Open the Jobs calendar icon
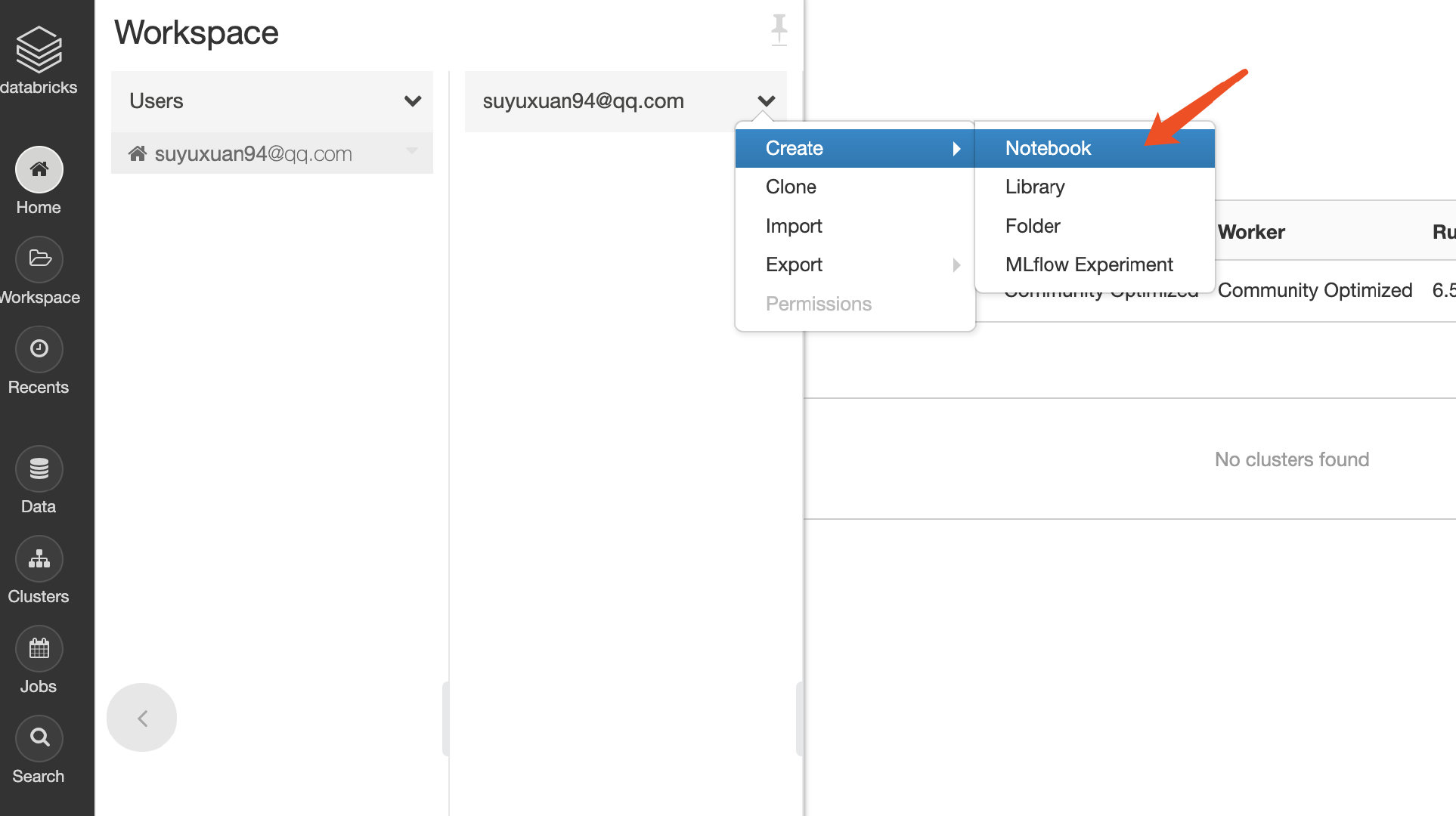 coord(39,649)
